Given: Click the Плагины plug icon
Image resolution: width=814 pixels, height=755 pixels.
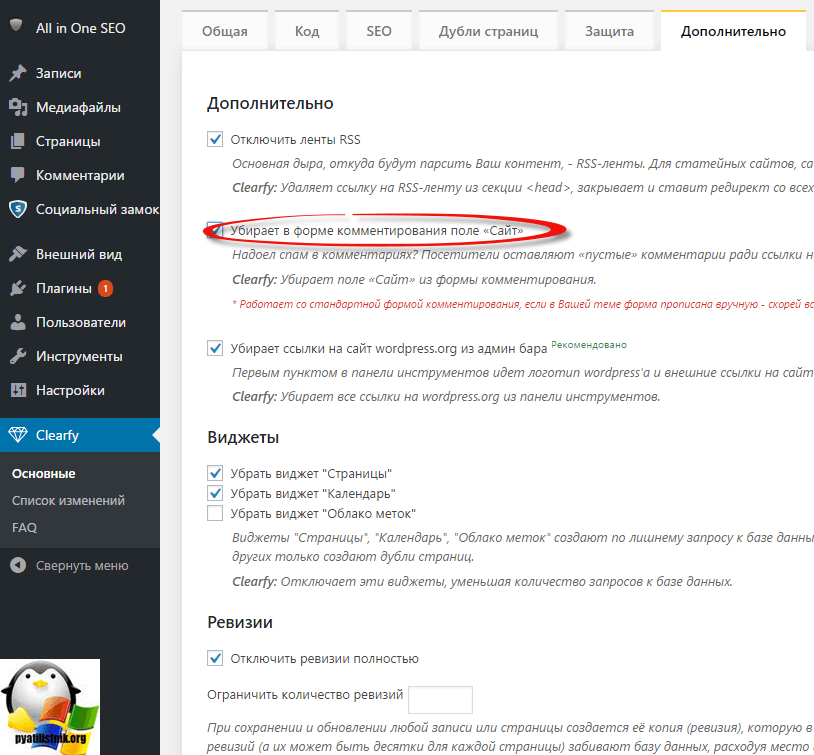Looking at the screenshot, I should pos(18,288).
